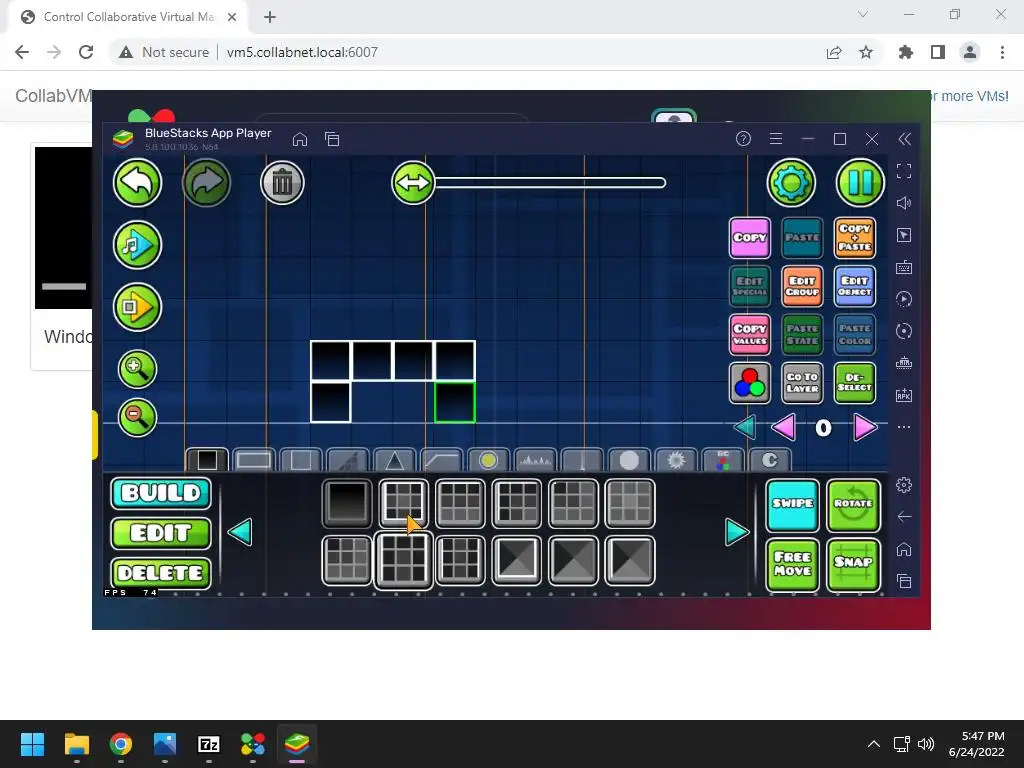Playtest the level with the yellow play button
Screen dimensions: 1024x768
coord(137,307)
